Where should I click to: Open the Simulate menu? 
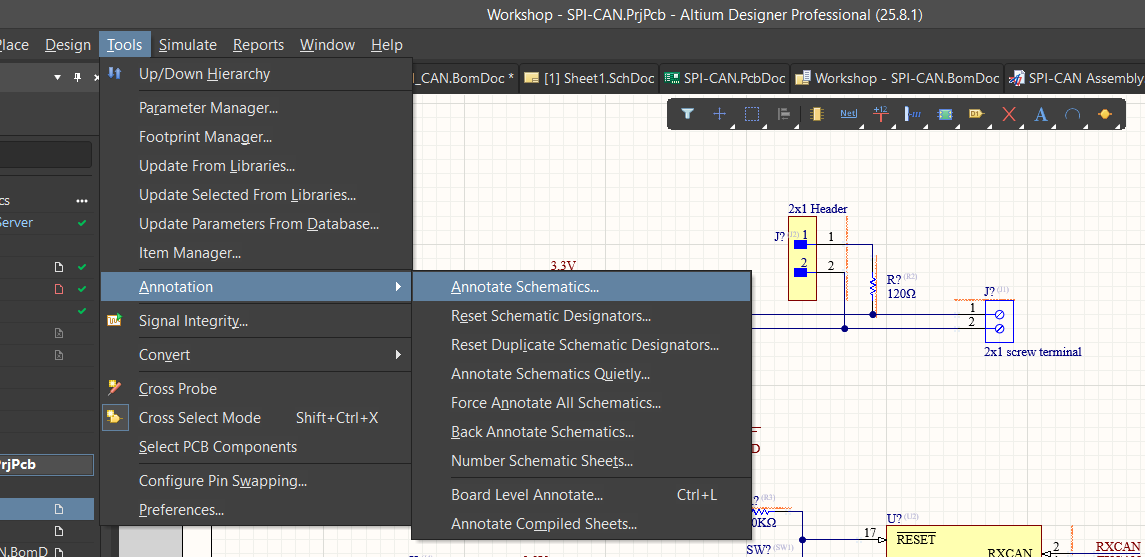coord(188,45)
